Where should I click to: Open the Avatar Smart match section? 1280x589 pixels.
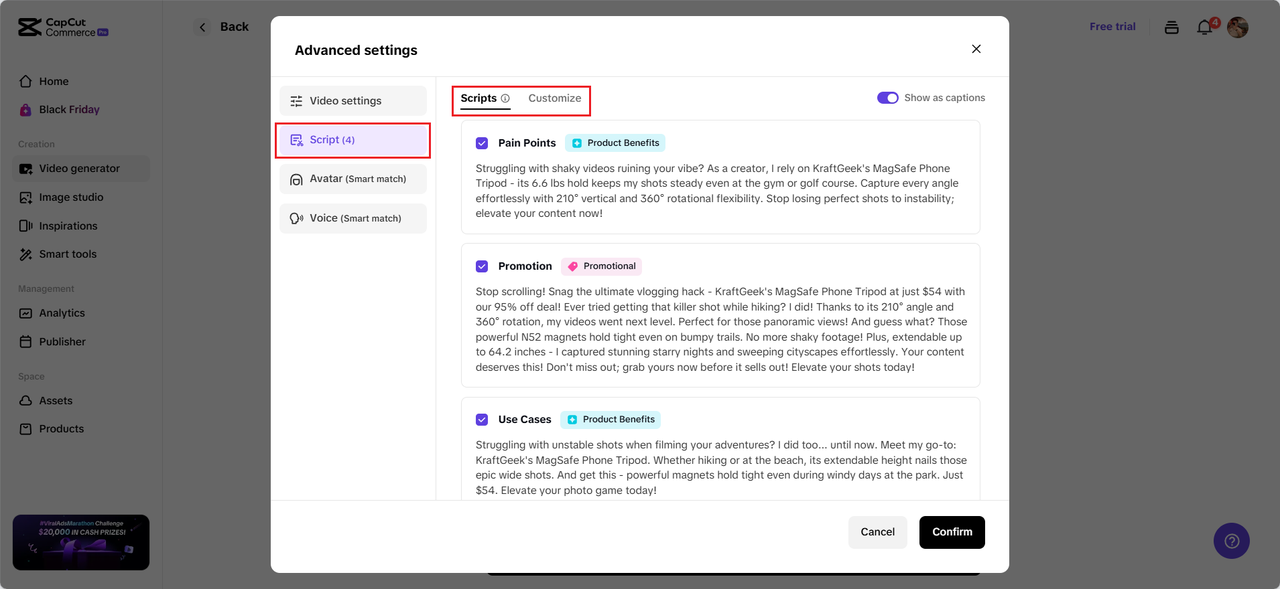pos(353,179)
